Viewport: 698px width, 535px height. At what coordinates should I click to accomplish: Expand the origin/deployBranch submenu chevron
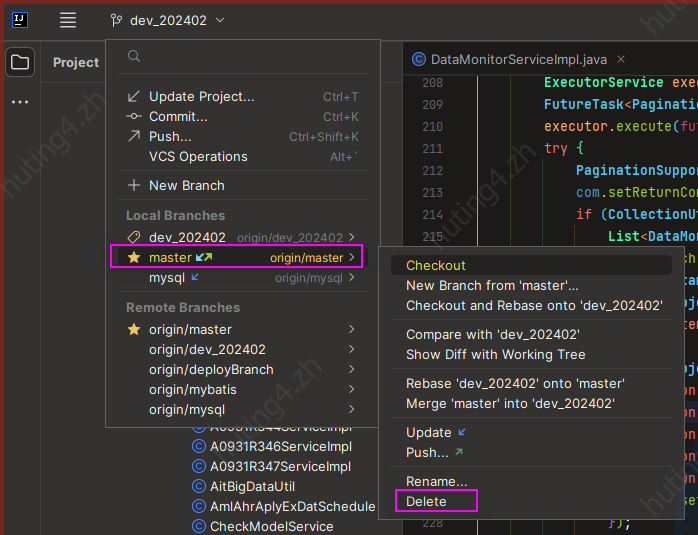[x=352, y=369]
